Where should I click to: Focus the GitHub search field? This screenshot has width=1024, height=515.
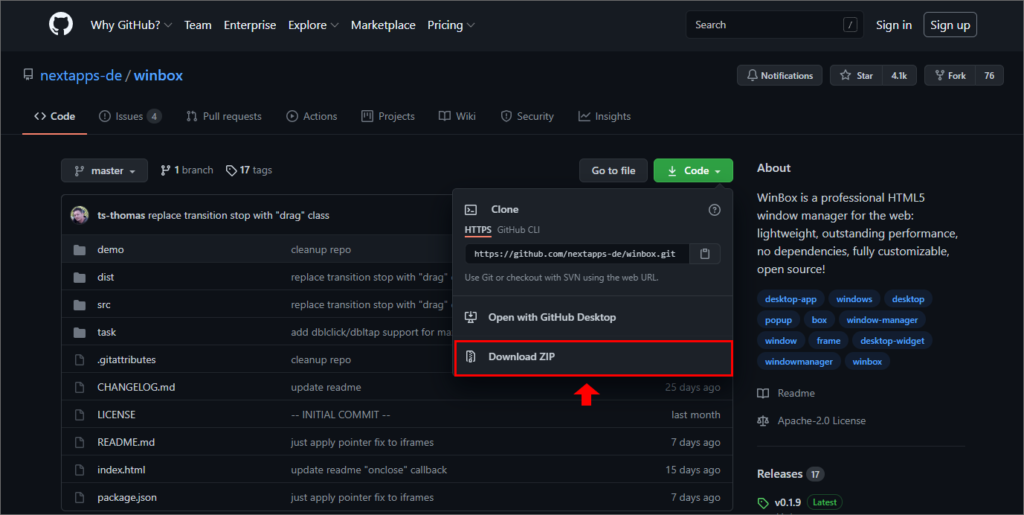pyautogui.click(x=775, y=25)
